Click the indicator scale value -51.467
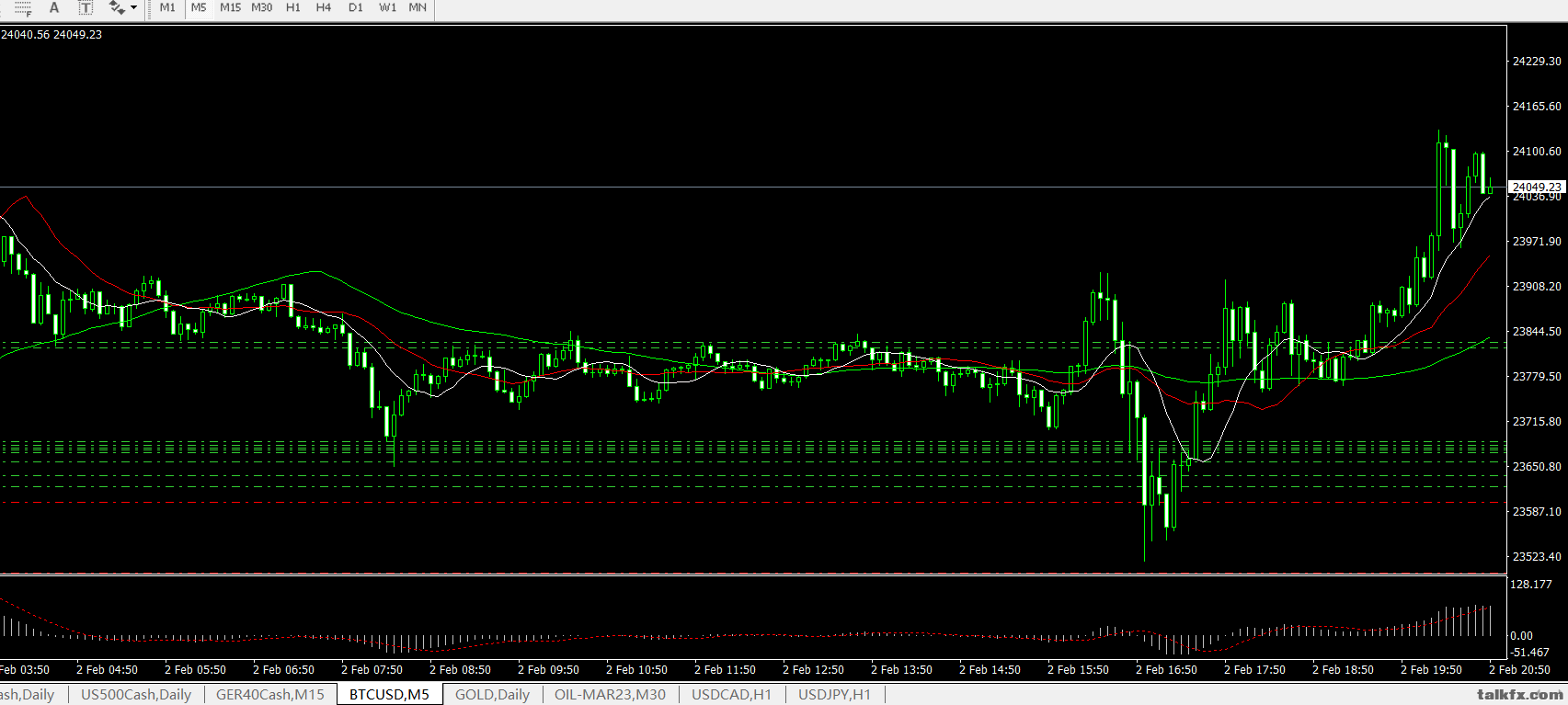This screenshot has height=705, width=1568. (x=1531, y=652)
